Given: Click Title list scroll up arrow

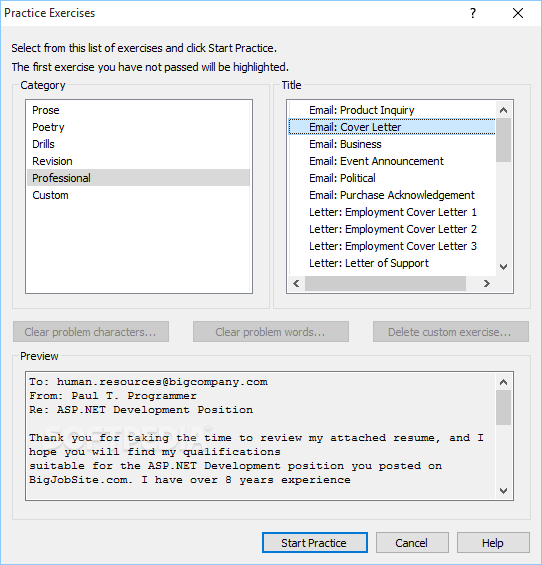Looking at the screenshot, I should pyautogui.click(x=503, y=110).
